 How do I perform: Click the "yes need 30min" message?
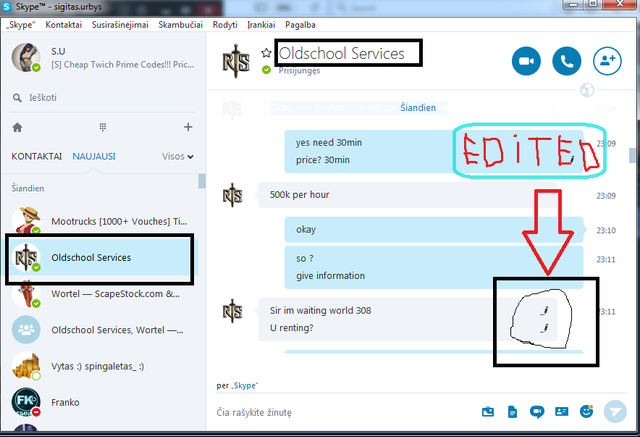pyautogui.click(x=329, y=142)
